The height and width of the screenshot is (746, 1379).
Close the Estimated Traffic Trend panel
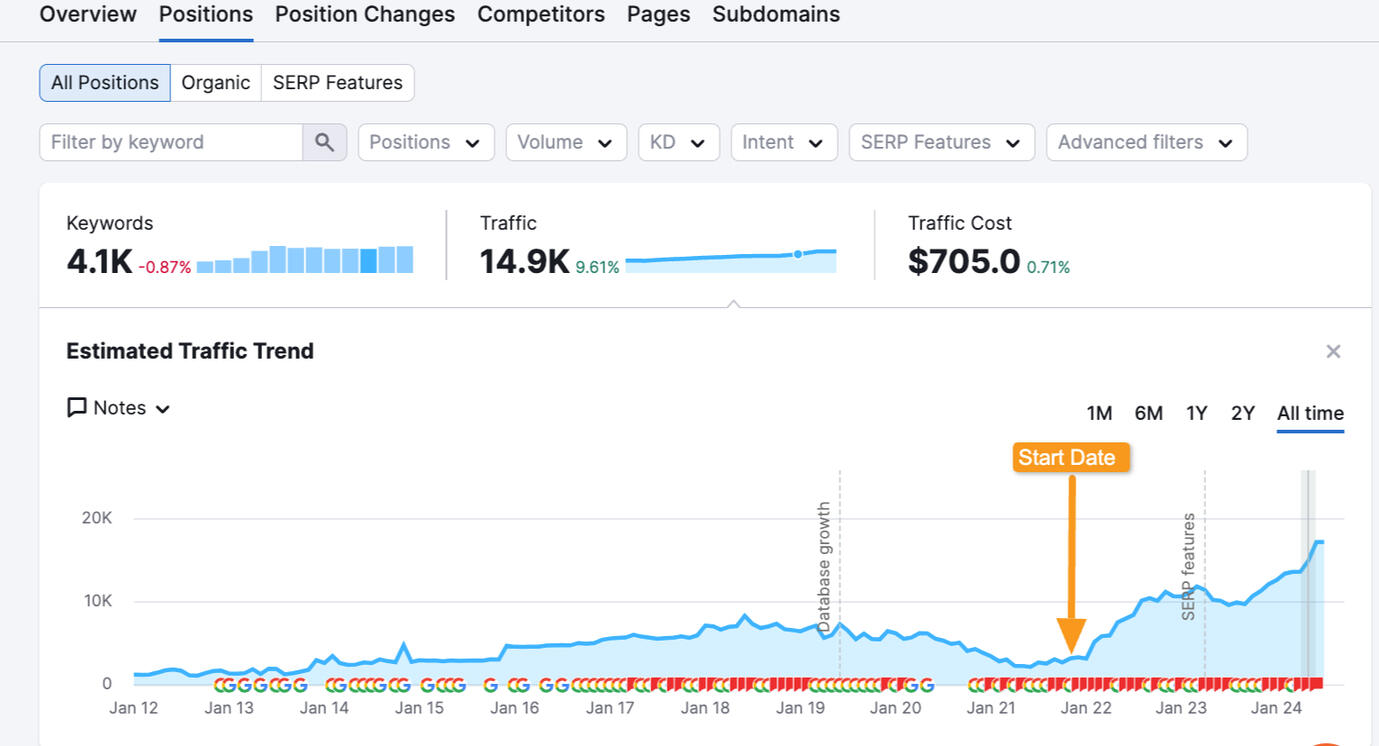click(x=1332, y=351)
